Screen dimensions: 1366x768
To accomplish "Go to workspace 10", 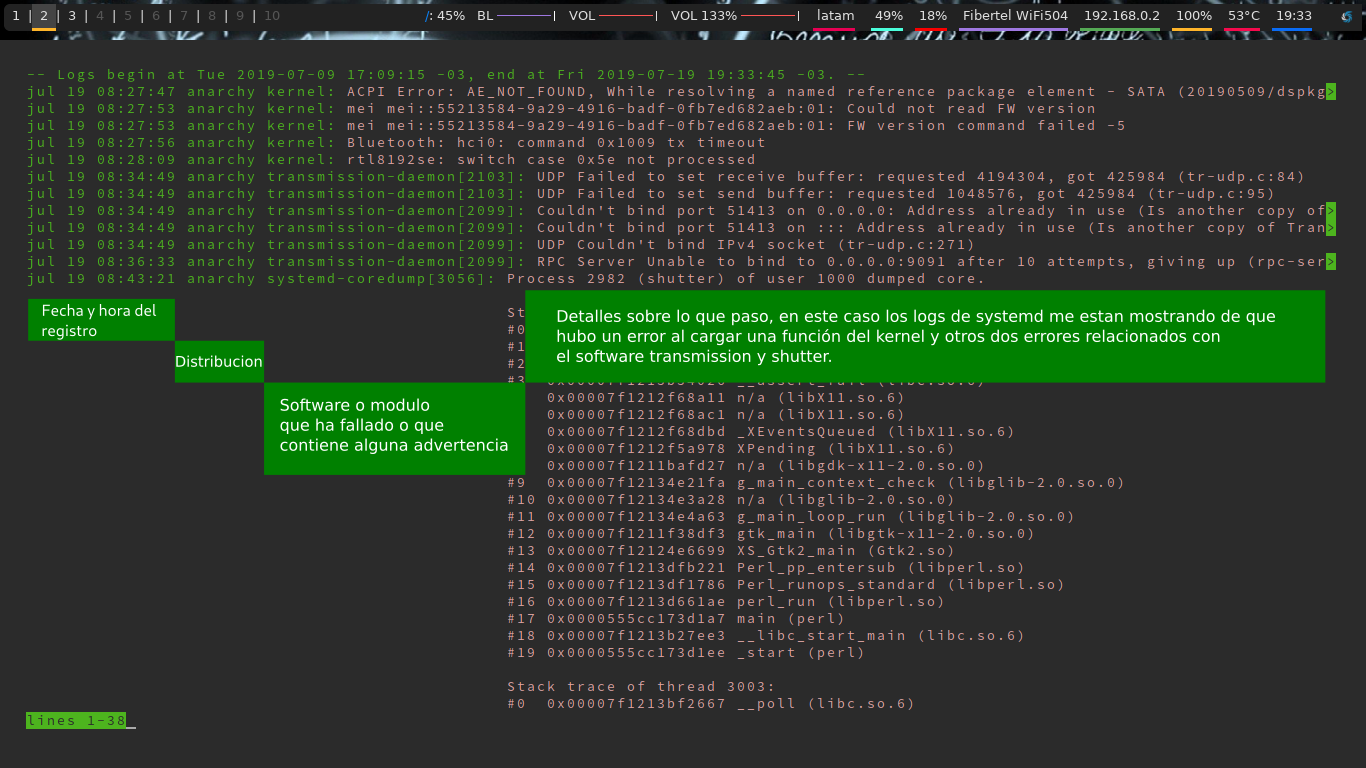I will tap(272, 16).
